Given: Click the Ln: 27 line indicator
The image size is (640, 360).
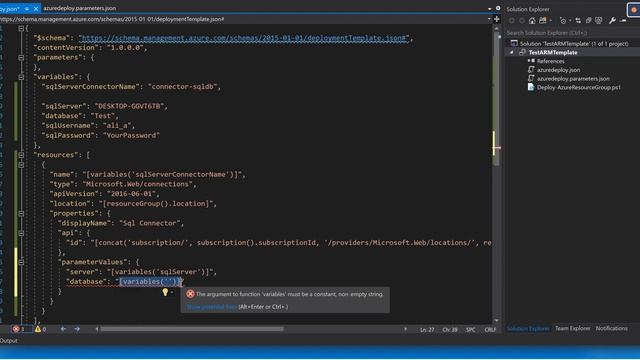Looking at the screenshot, I should [427, 329].
